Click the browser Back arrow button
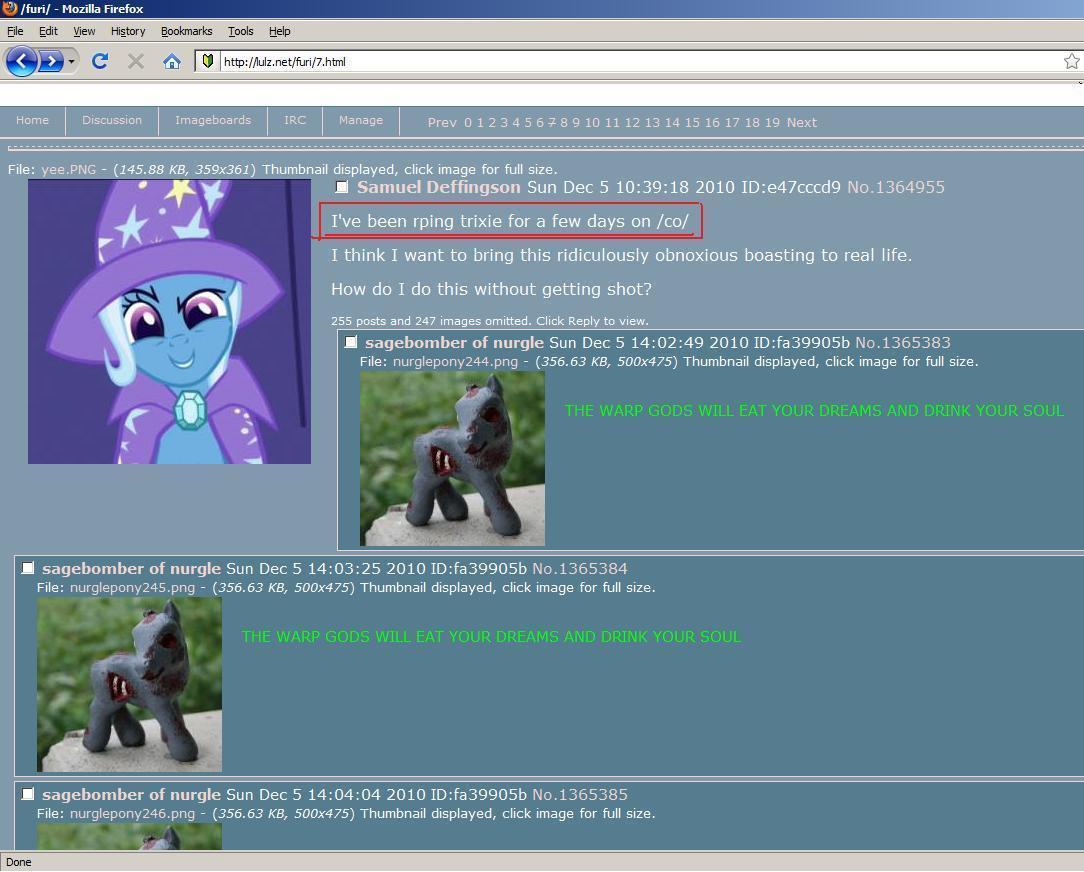The image size is (1084, 872). tap(20, 61)
